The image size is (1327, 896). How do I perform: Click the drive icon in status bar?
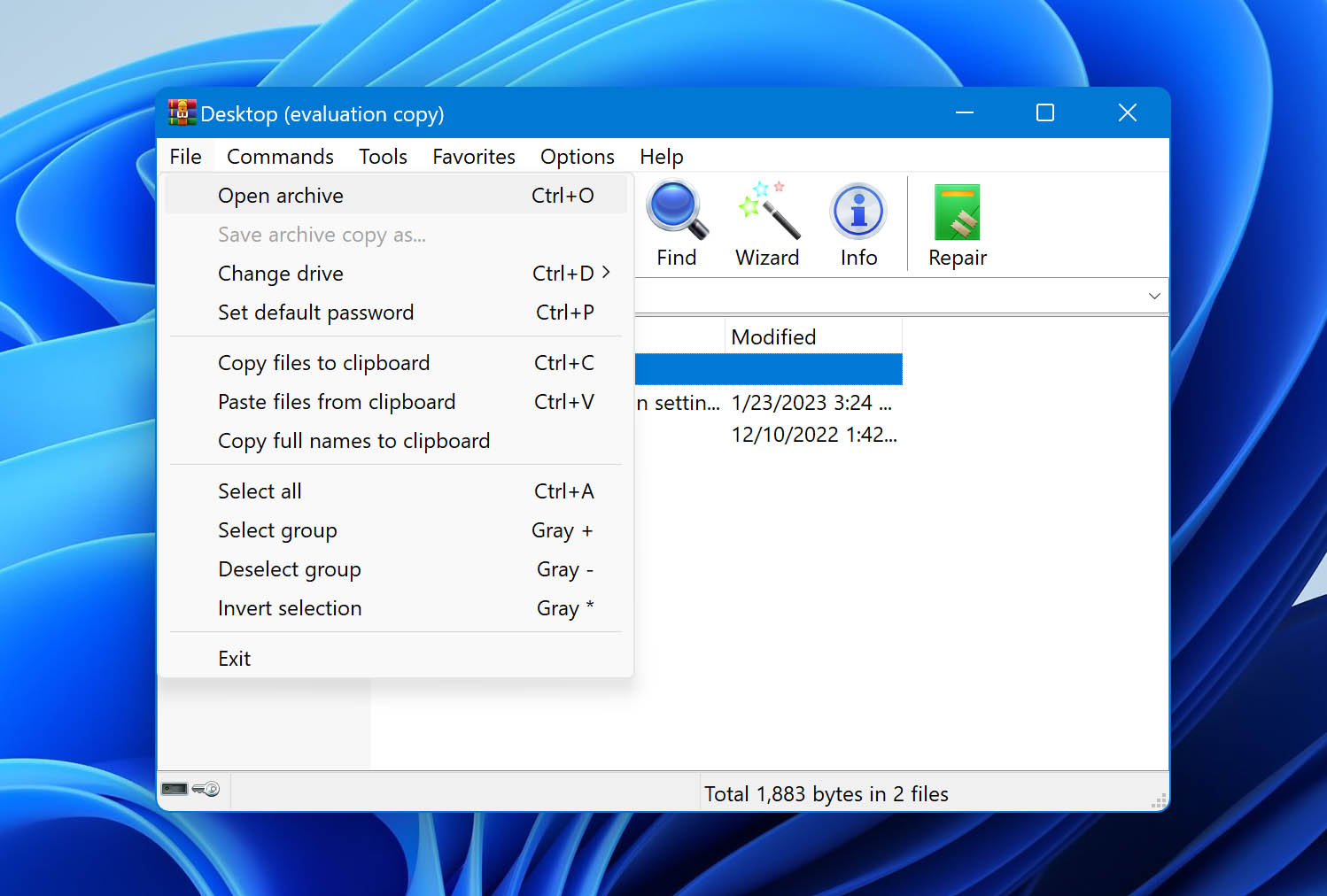point(175,789)
